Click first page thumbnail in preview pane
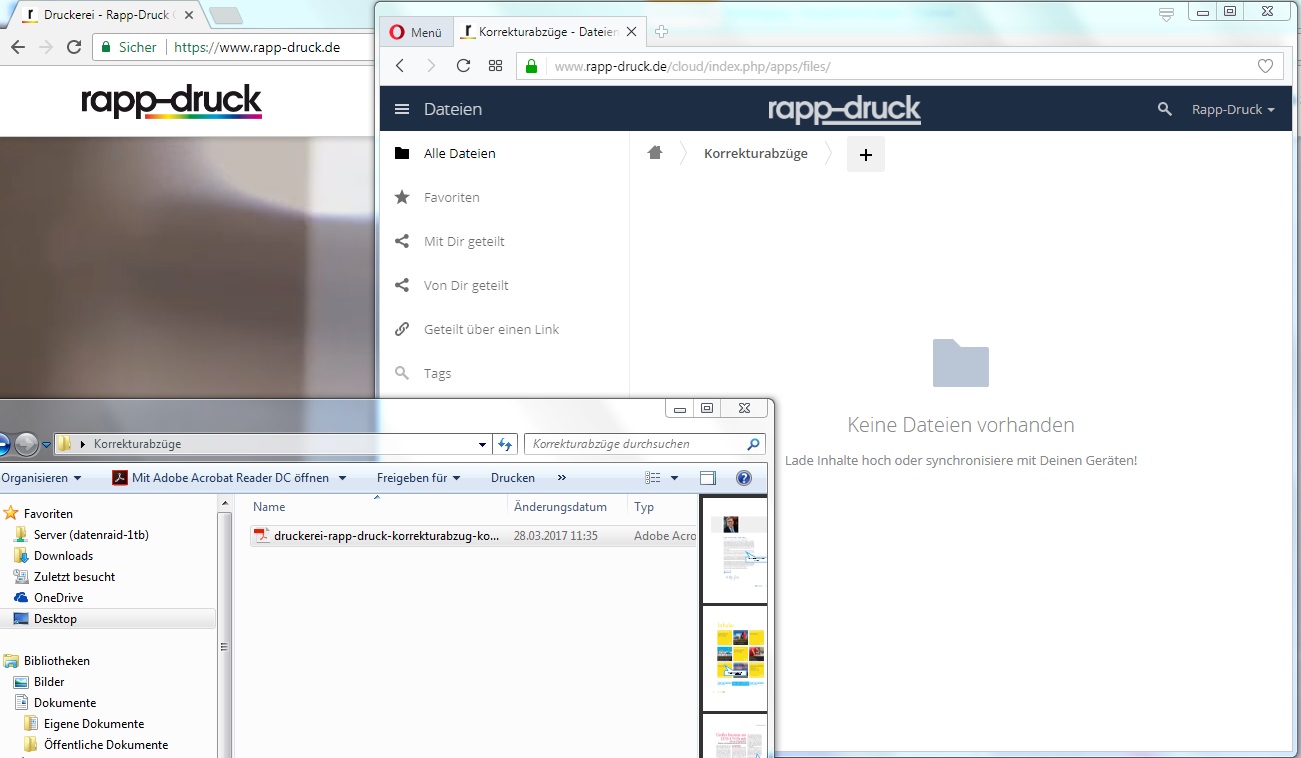The height and width of the screenshot is (758, 1301). pyautogui.click(x=735, y=550)
